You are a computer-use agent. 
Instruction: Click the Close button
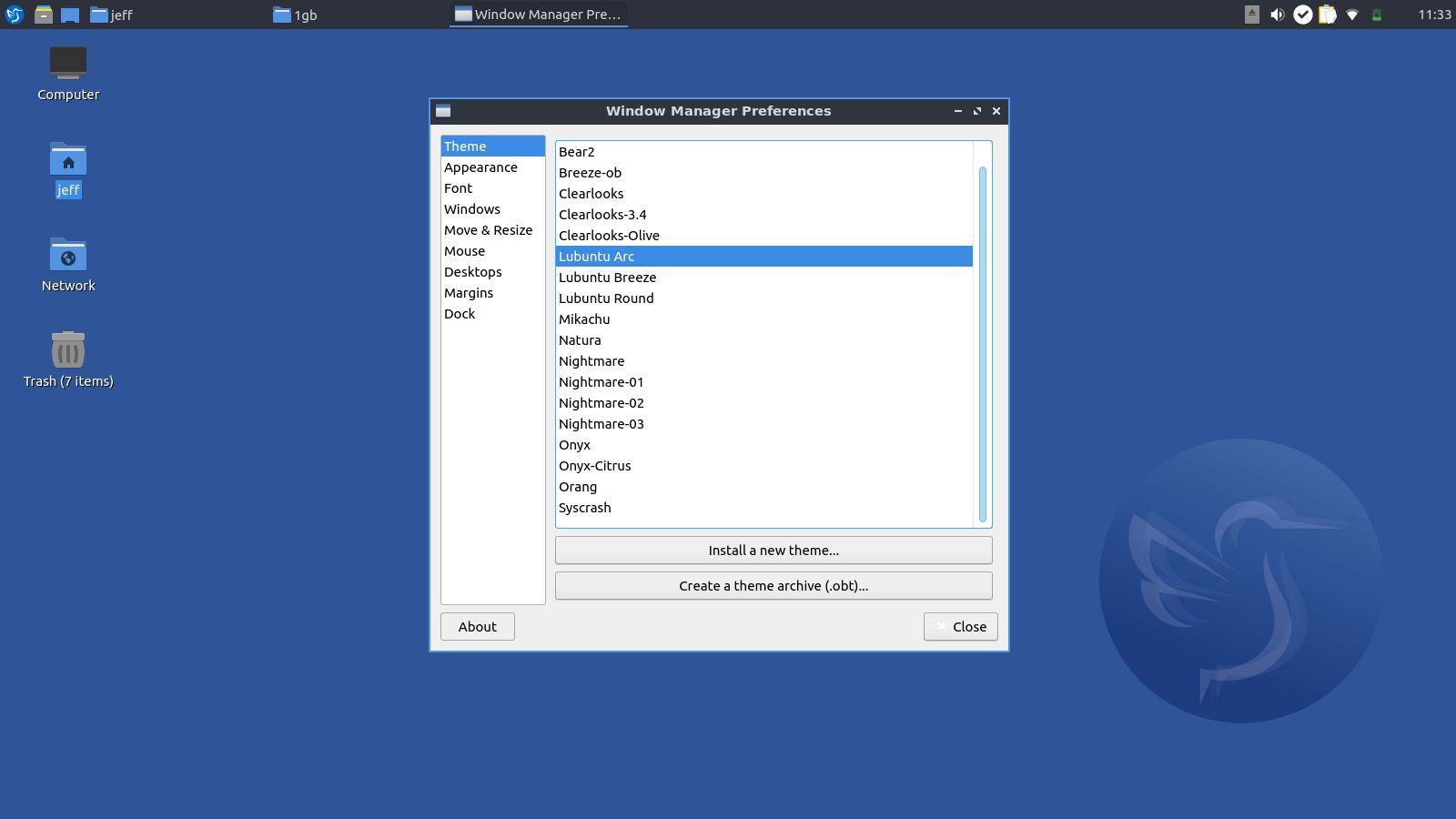[961, 627]
